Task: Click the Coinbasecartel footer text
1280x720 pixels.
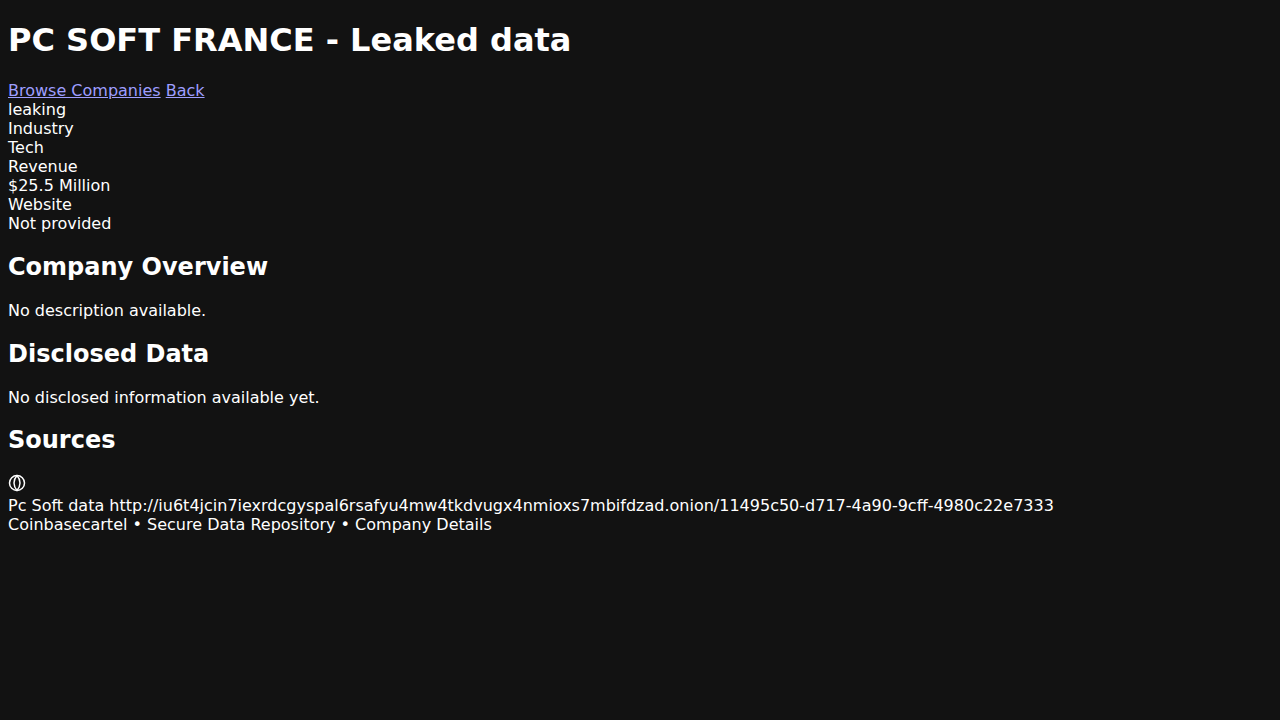Action: coord(68,524)
